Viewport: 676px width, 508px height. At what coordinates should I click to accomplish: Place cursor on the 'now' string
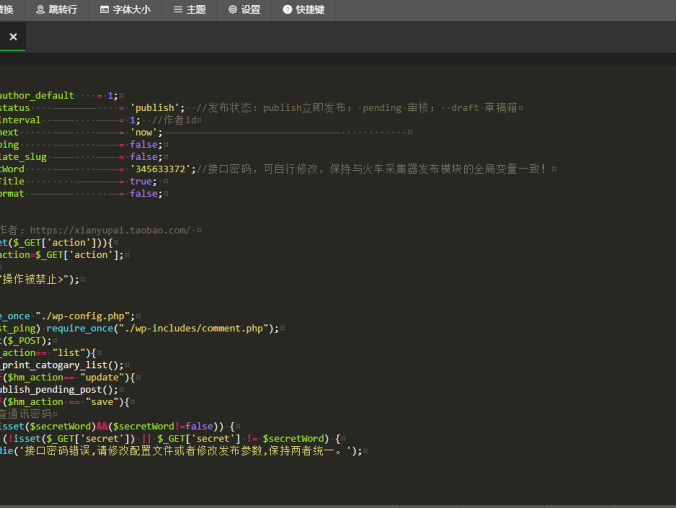click(145, 132)
